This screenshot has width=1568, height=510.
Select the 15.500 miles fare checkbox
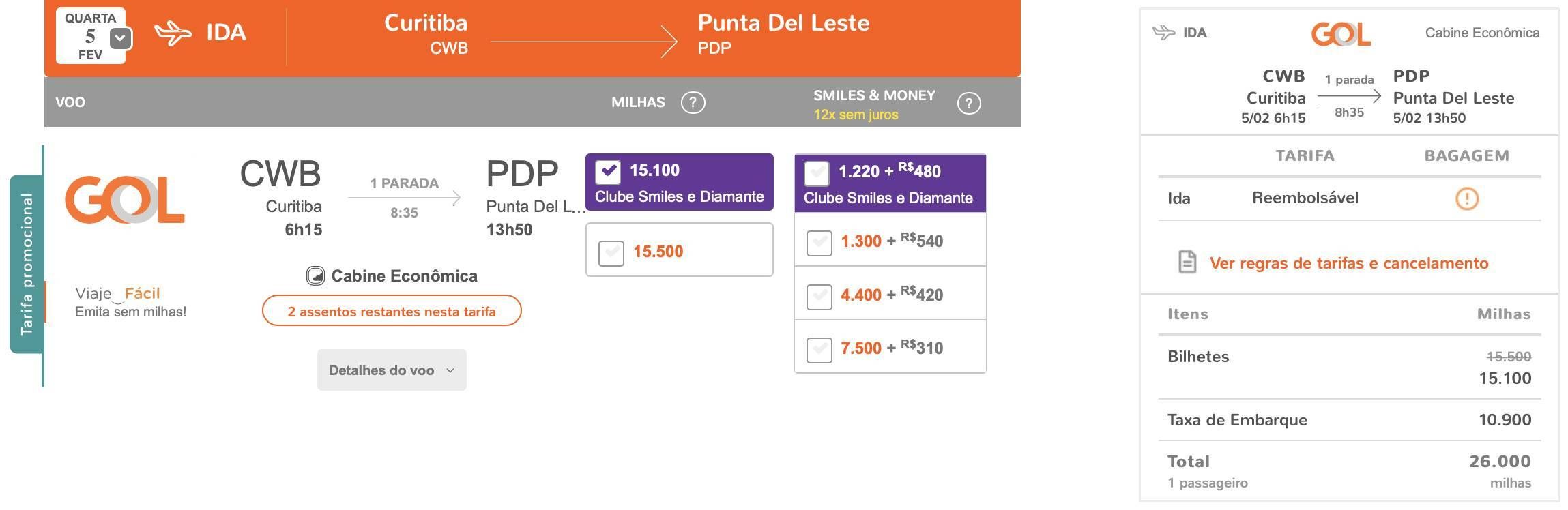pos(611,253)
